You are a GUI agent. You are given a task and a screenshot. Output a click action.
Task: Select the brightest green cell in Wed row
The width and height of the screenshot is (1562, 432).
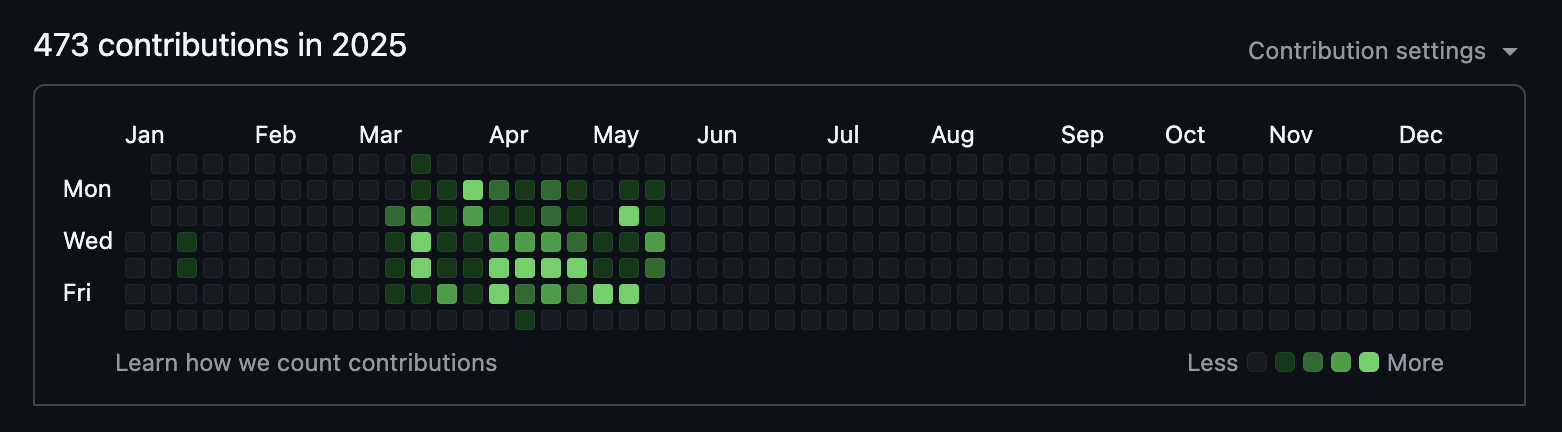click(x=421, y=241)
